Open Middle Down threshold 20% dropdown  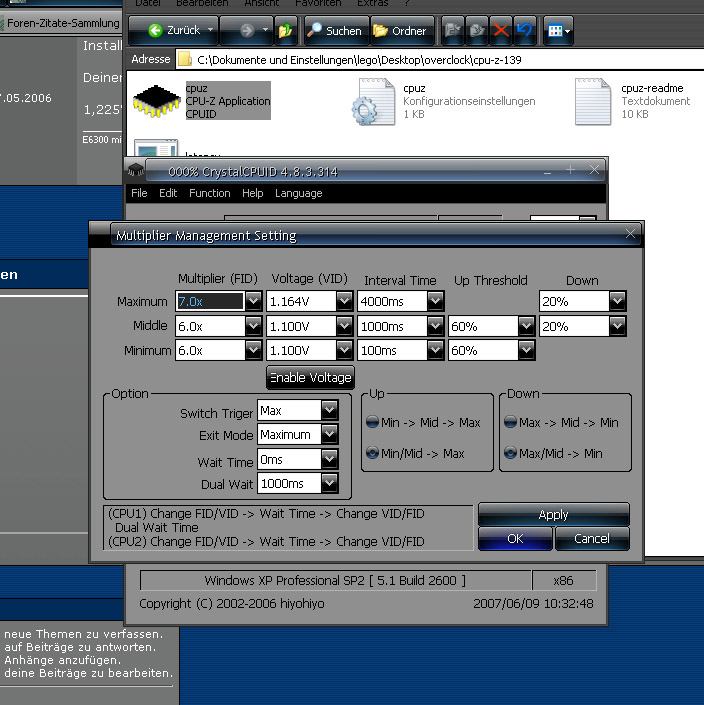pos(617,326)
